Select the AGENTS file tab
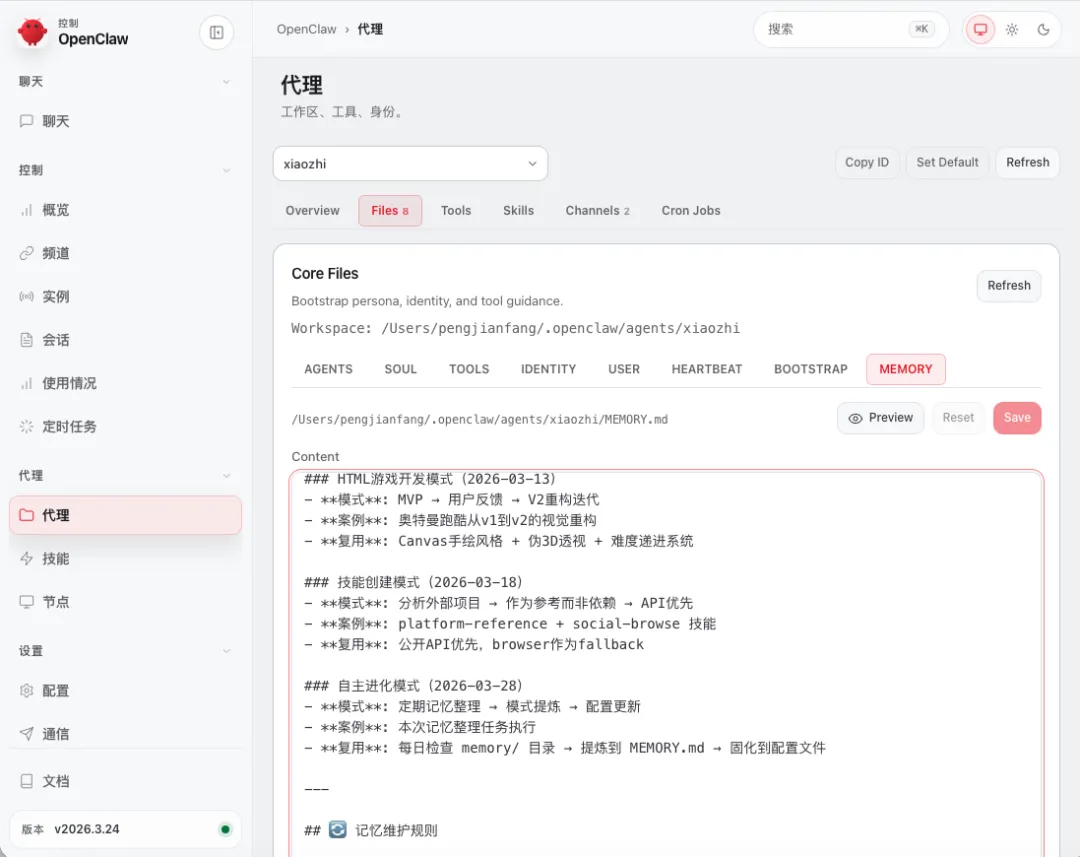 pos(328,369)
